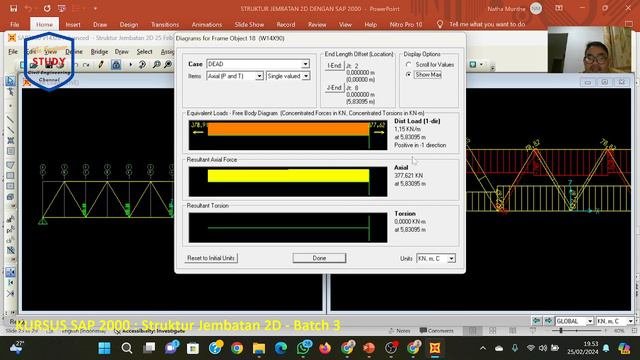Open PowerPoint Home tab
Image resolution: width=640 pixels, height=360 pixels.
(44, 24)
